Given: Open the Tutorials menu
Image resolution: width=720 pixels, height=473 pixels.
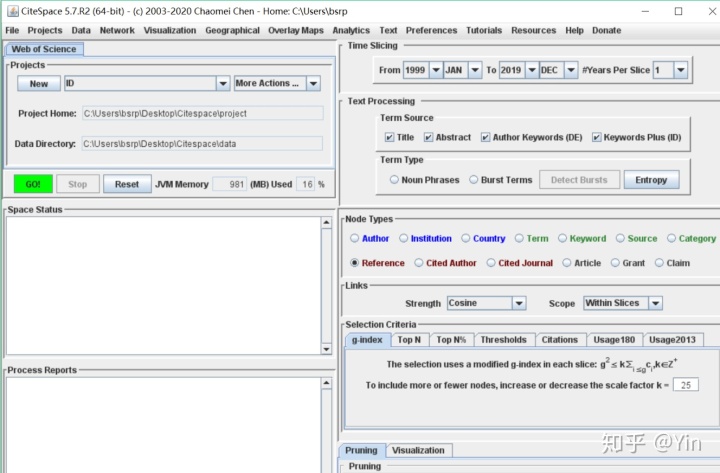Looking at the screenshot, I should pos(484,30).
